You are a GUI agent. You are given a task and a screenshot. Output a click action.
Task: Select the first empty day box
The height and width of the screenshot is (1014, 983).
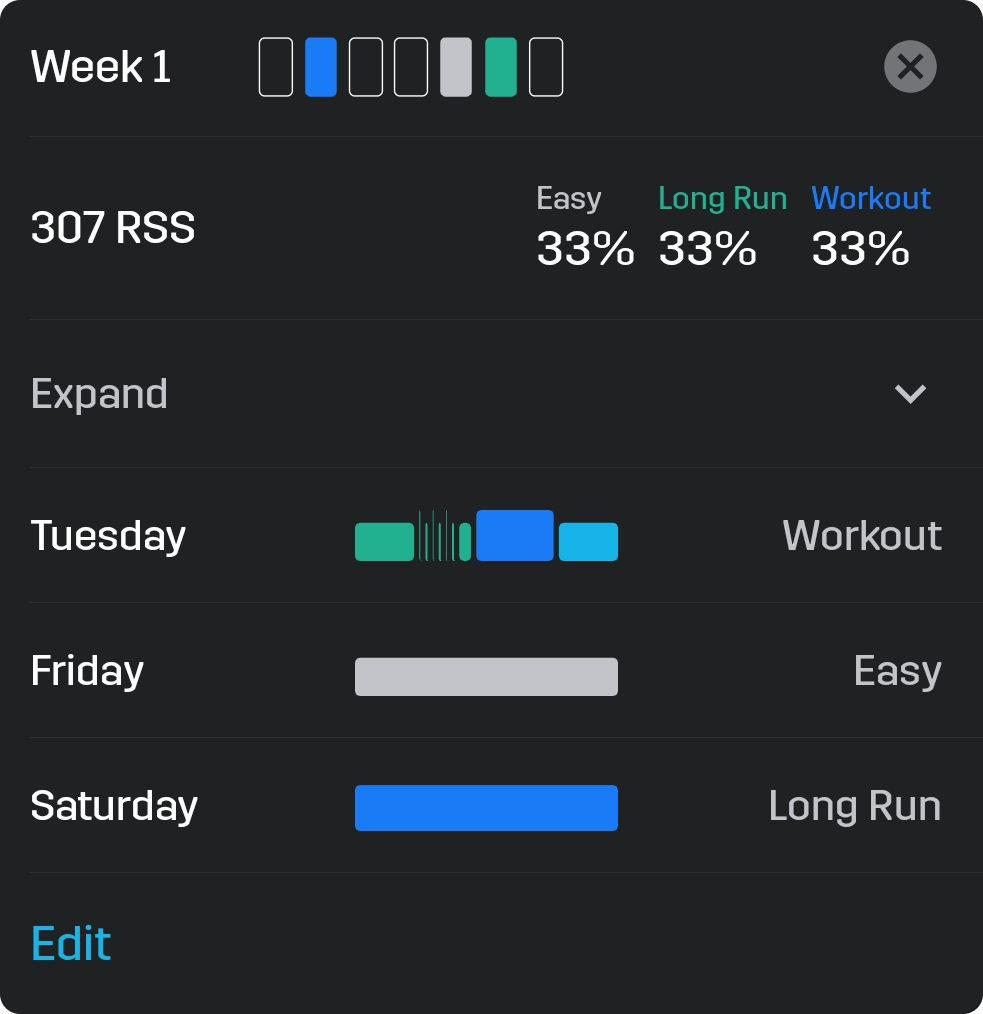pyautogui.click(x=276, y=67)
